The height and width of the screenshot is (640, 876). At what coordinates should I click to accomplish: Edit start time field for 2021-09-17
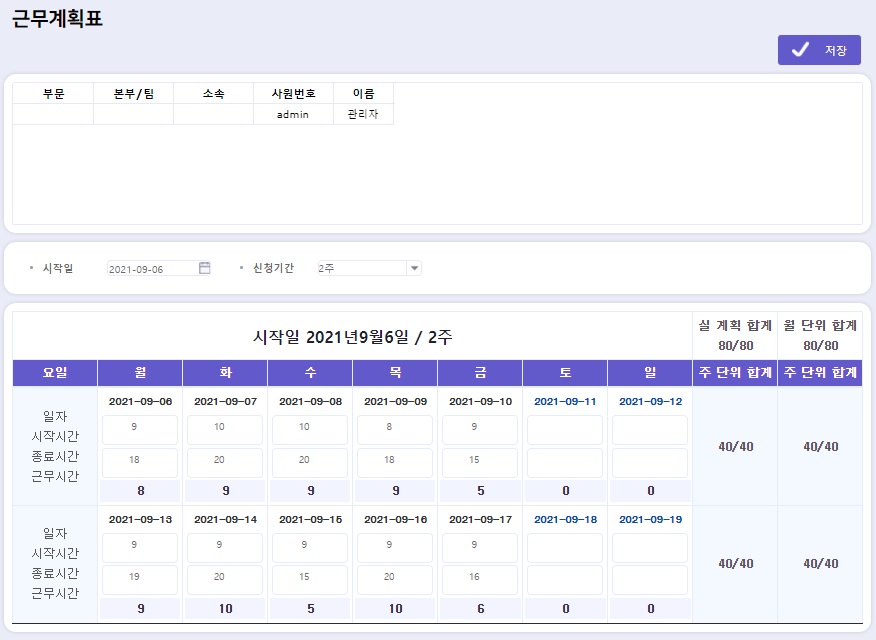coord(480,547)
